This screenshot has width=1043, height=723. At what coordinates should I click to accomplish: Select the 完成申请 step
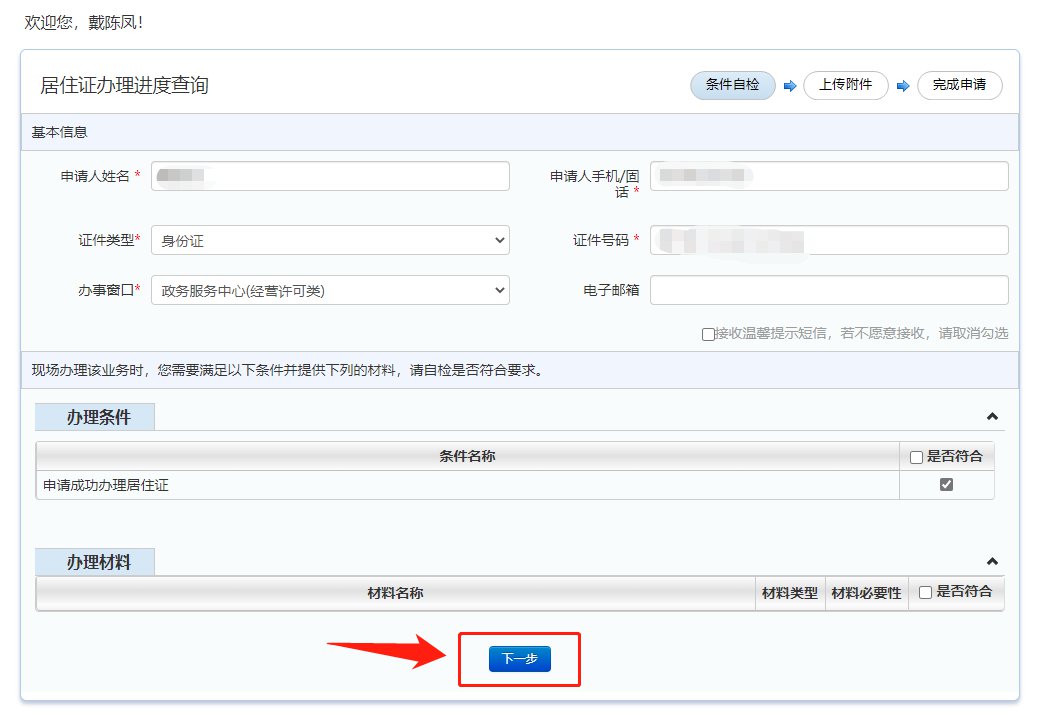coord(959,85)
